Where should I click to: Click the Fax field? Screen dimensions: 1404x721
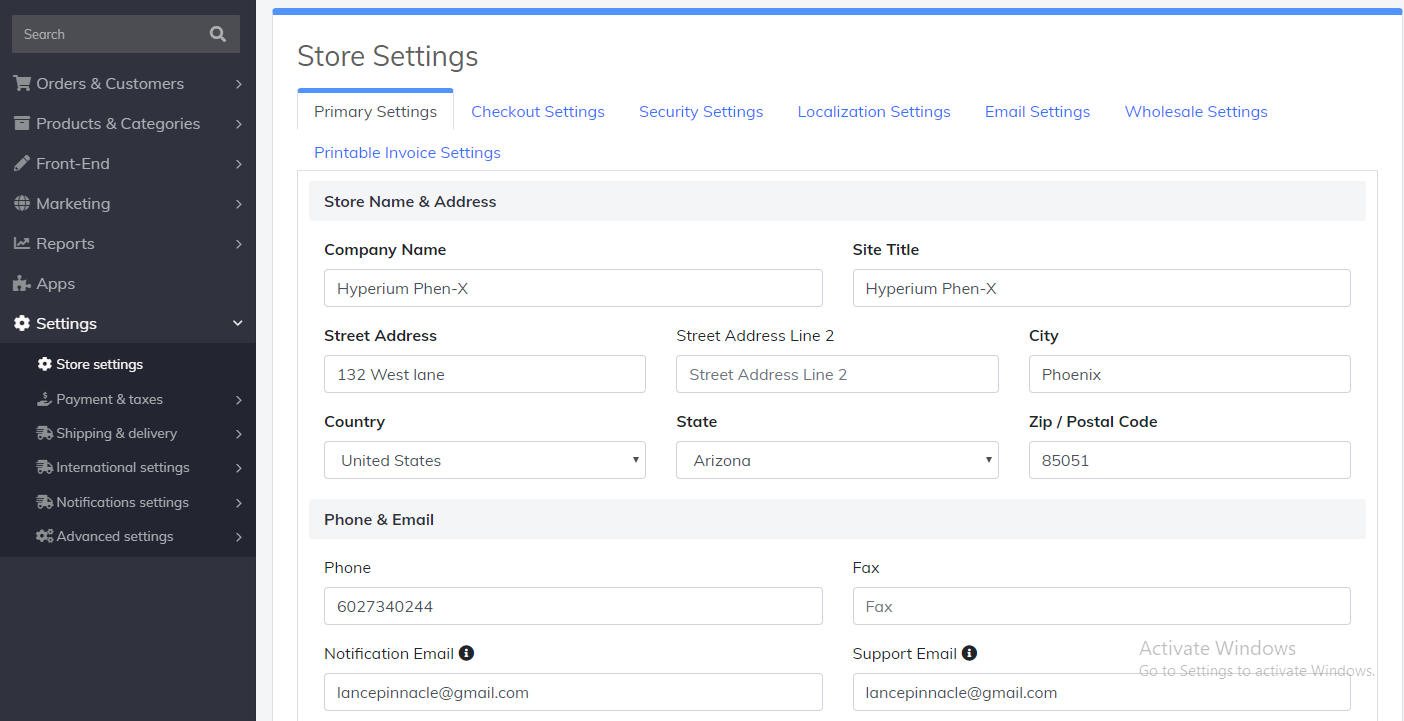click(x=1101, y=606)
